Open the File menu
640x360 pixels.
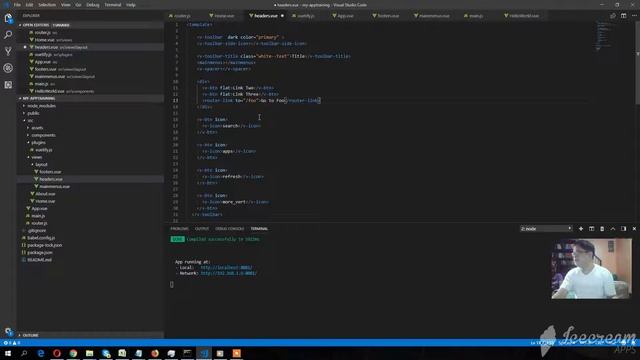[x=17, y=5]
